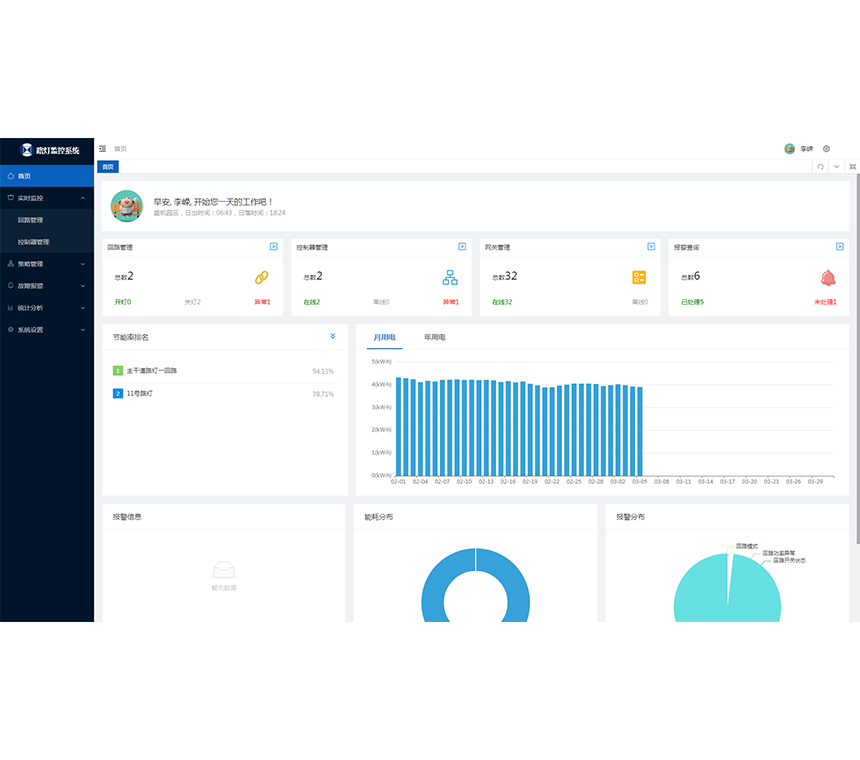Screen dimensions: 860x760
Task: Click the refresh icon in the tab bar
Action: click(x=820, y=167)
